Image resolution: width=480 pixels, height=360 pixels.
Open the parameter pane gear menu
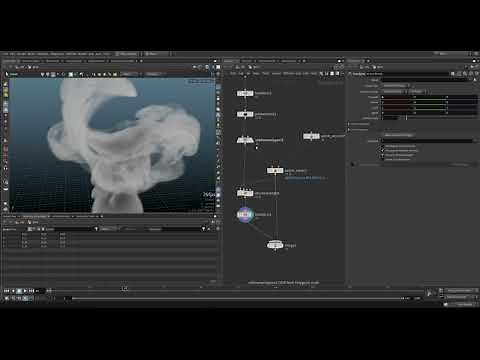(x=454, y=74)
